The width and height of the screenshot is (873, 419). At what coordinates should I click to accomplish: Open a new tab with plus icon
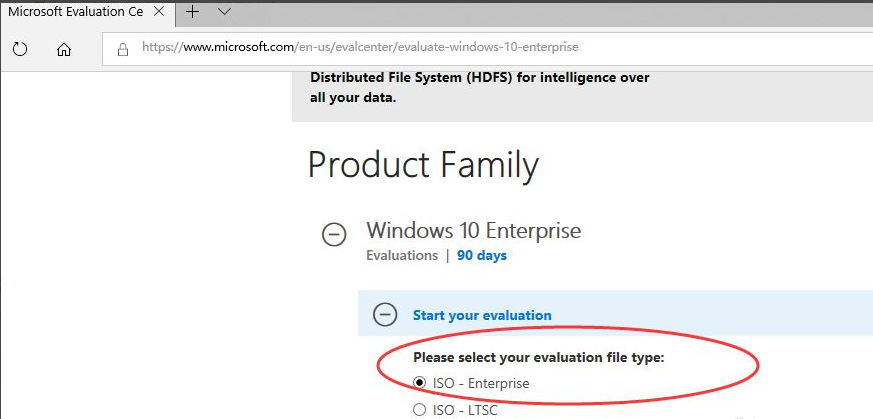point(193,11)
